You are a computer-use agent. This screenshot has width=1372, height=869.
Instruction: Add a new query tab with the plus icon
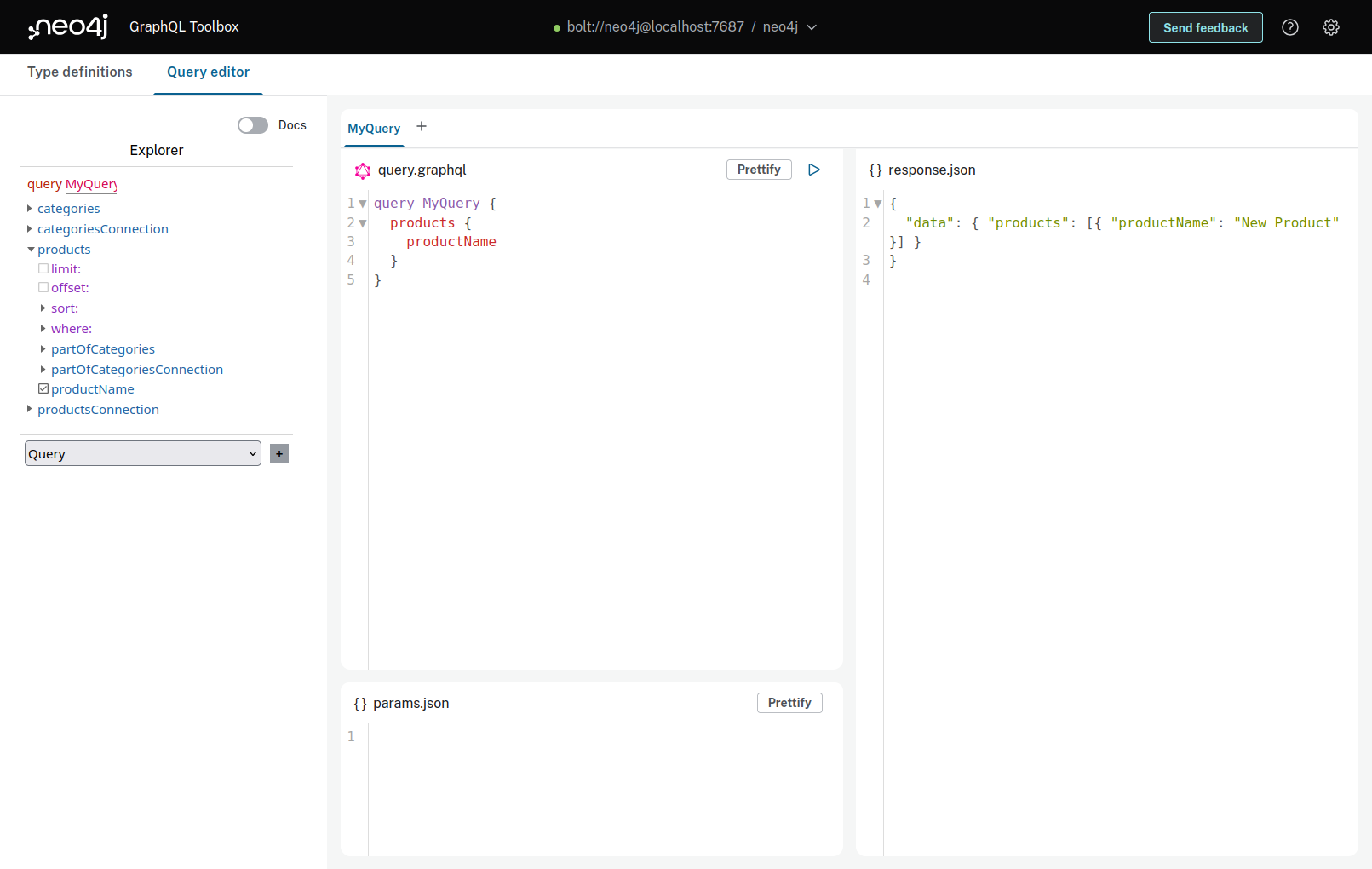tap(422, 127)
